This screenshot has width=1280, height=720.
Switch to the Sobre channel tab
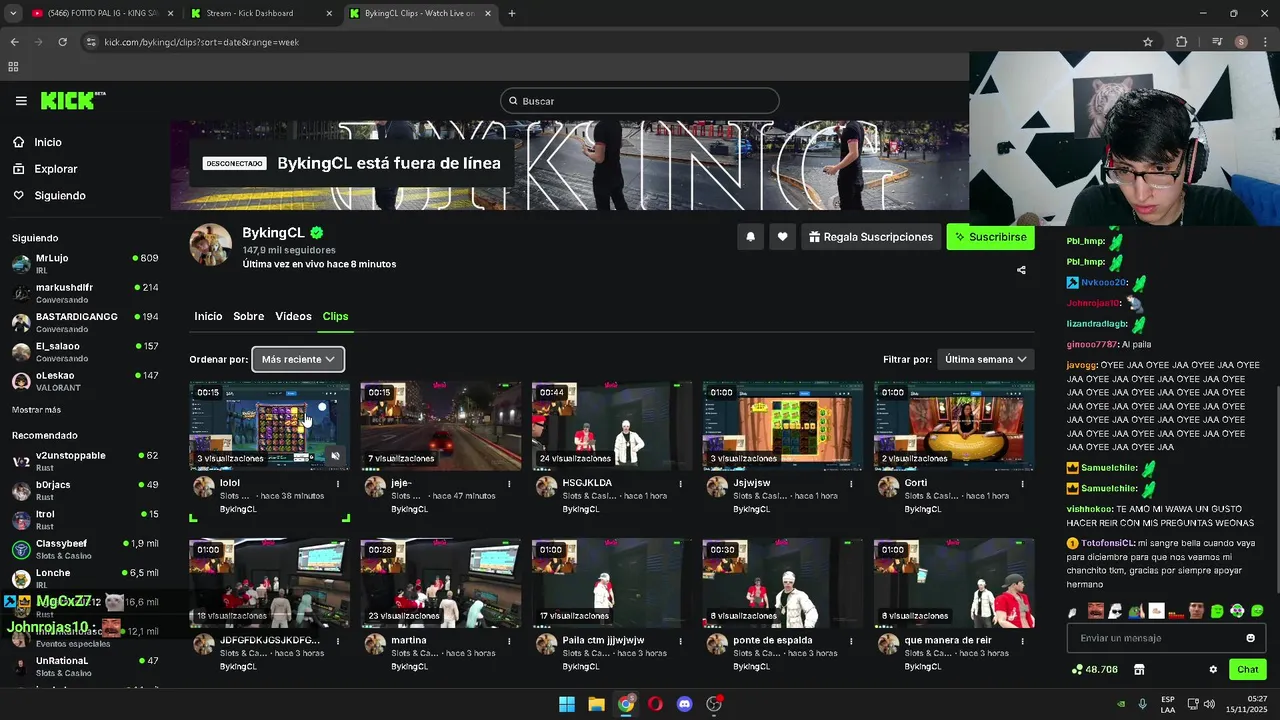pyautogui.click(x=249, y=316)
